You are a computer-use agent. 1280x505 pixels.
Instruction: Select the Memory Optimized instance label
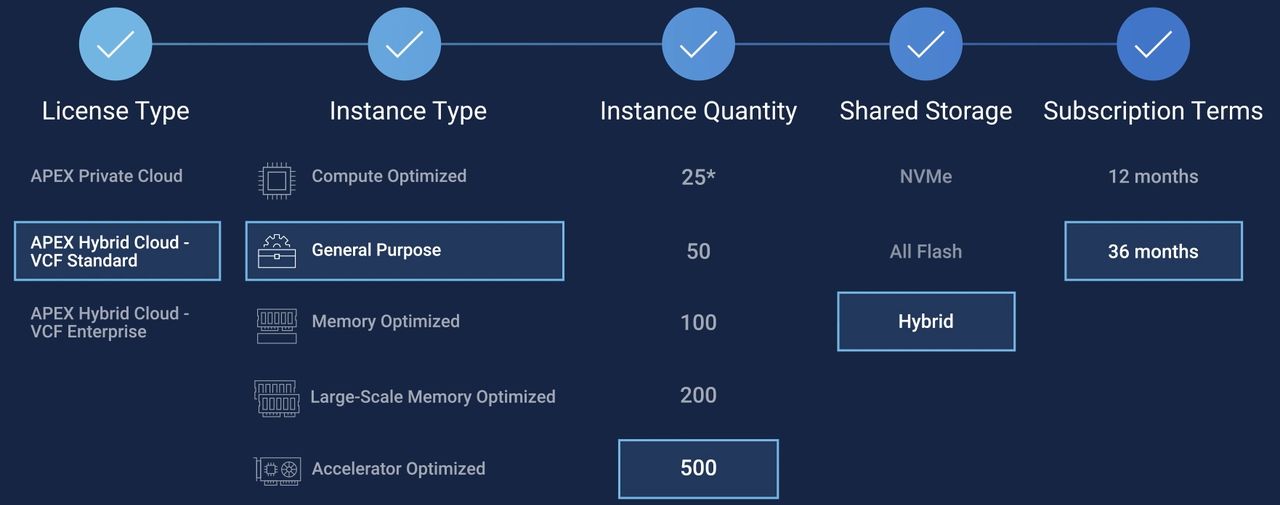(386, 322)
